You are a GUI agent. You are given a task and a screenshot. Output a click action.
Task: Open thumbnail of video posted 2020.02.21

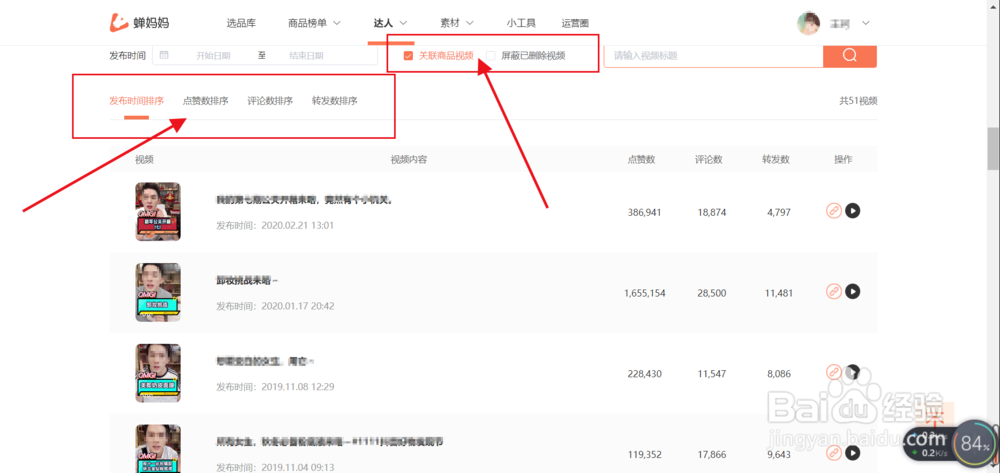[158, 212]
